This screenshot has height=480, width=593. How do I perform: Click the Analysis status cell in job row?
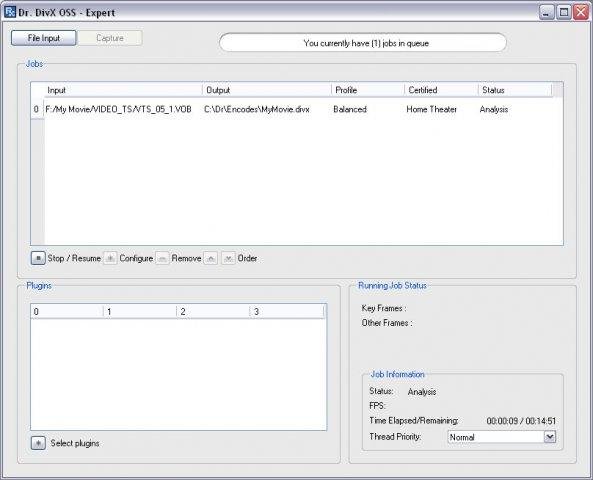[x=494, y=109]
